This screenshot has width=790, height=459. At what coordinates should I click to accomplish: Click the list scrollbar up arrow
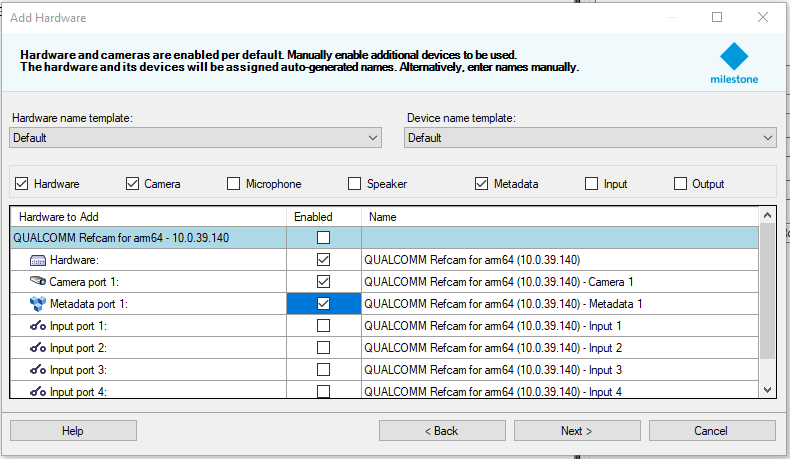coord(767,215)
